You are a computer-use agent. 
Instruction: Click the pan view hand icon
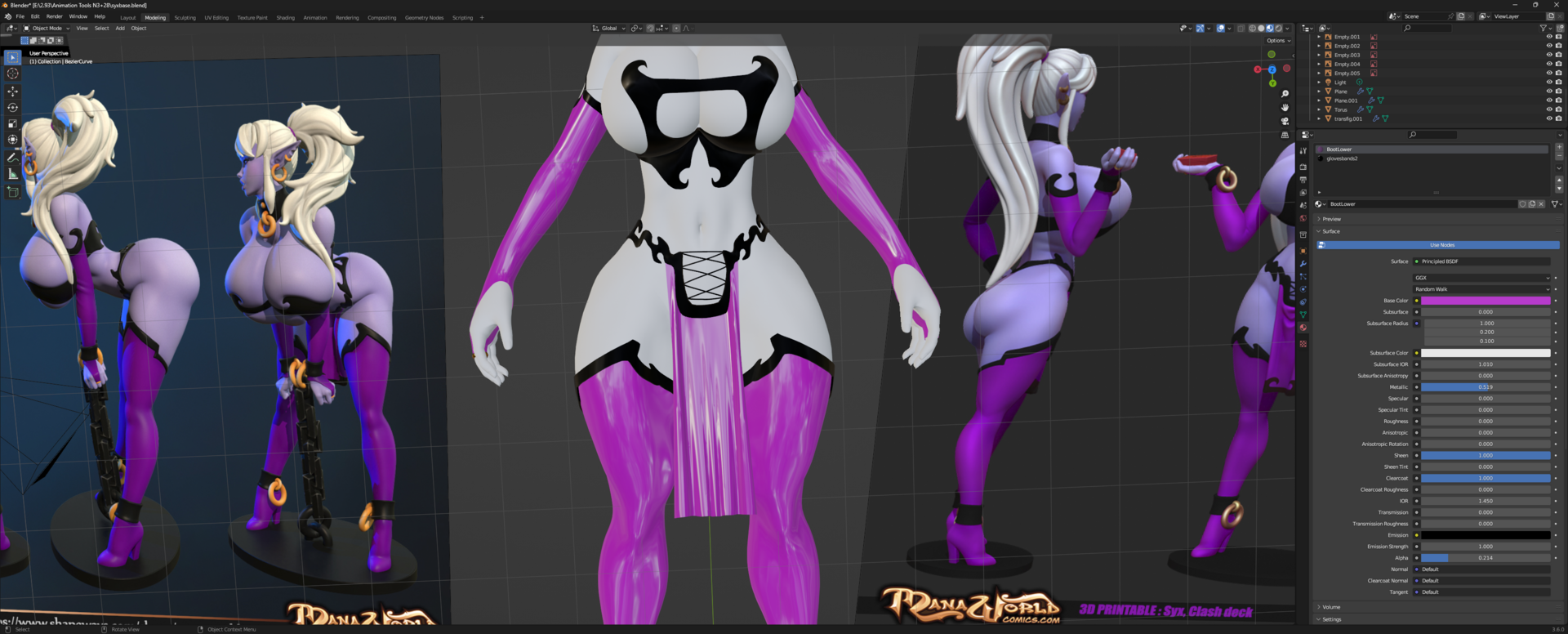[x=1285, y=108]
